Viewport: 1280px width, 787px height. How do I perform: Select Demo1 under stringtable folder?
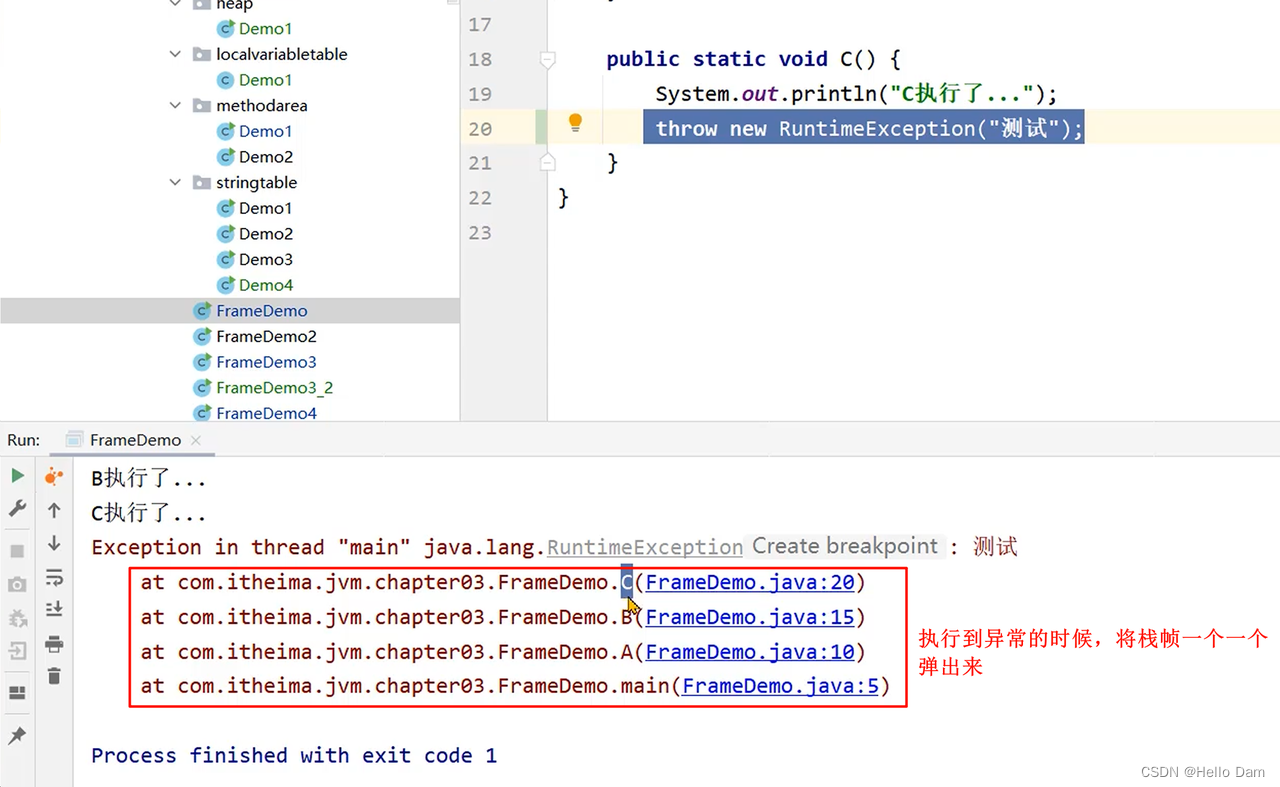265,208
